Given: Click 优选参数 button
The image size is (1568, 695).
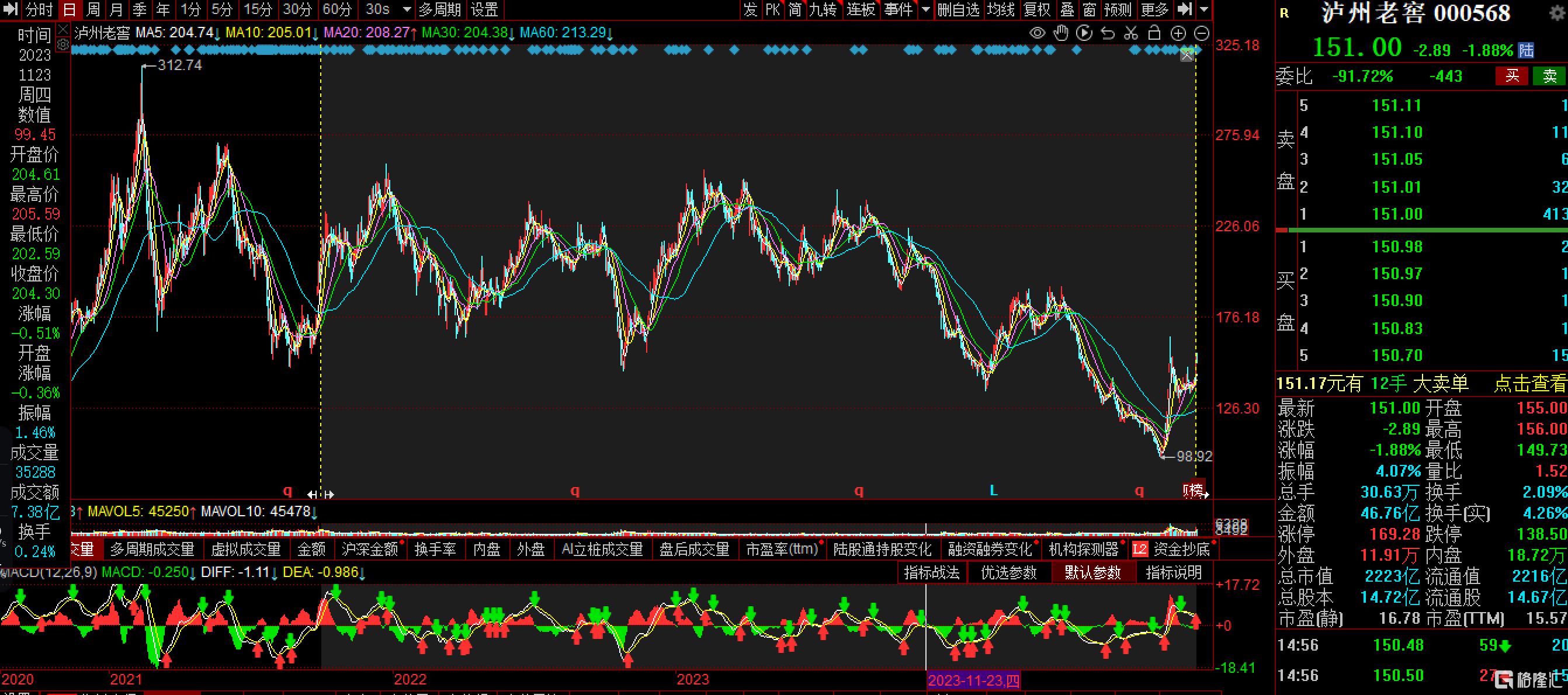Looking at the screenshot, I should click(x=1008, y=573).
